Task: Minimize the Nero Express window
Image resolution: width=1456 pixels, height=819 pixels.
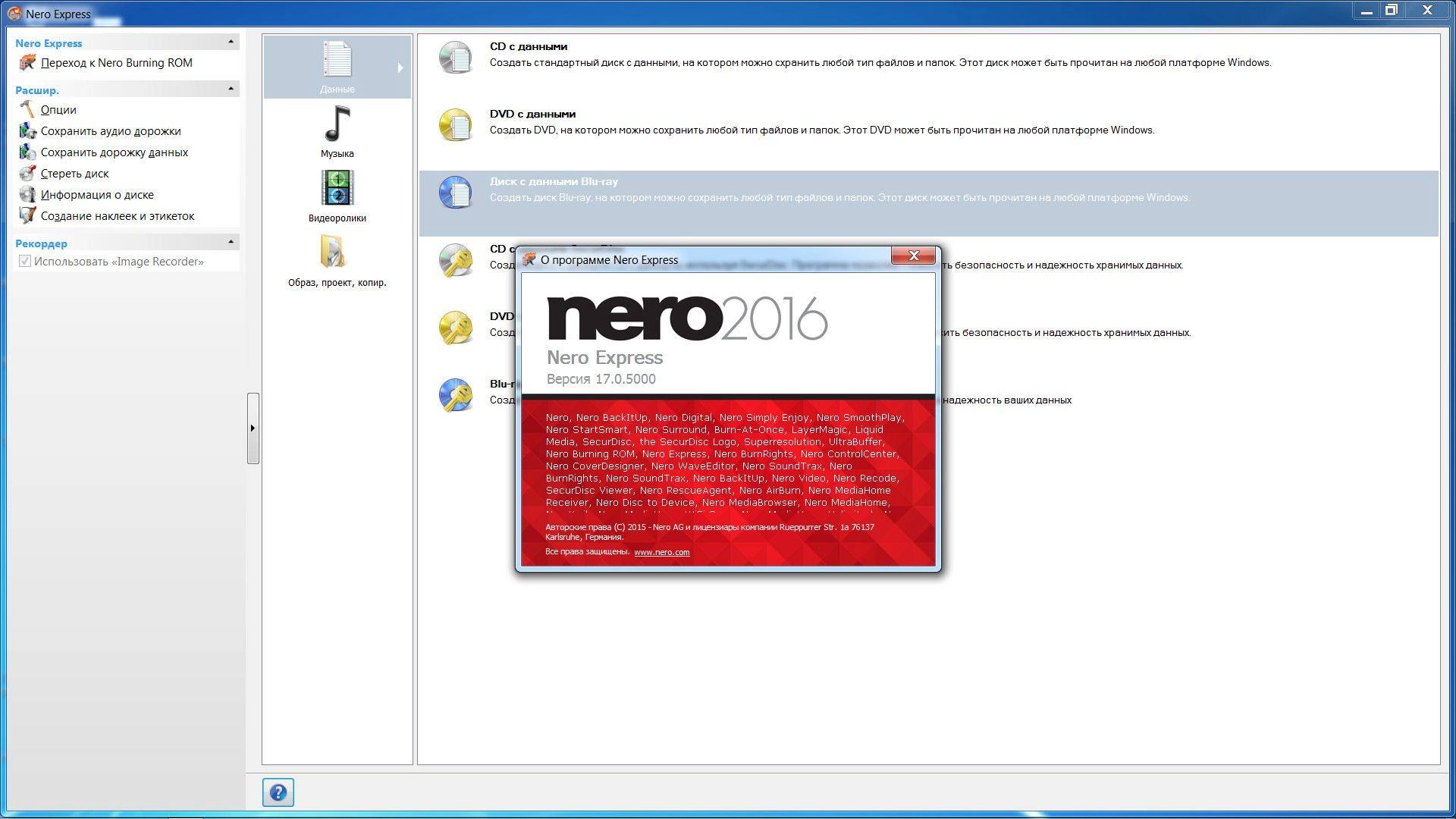Action: (x=1367, y=11)
